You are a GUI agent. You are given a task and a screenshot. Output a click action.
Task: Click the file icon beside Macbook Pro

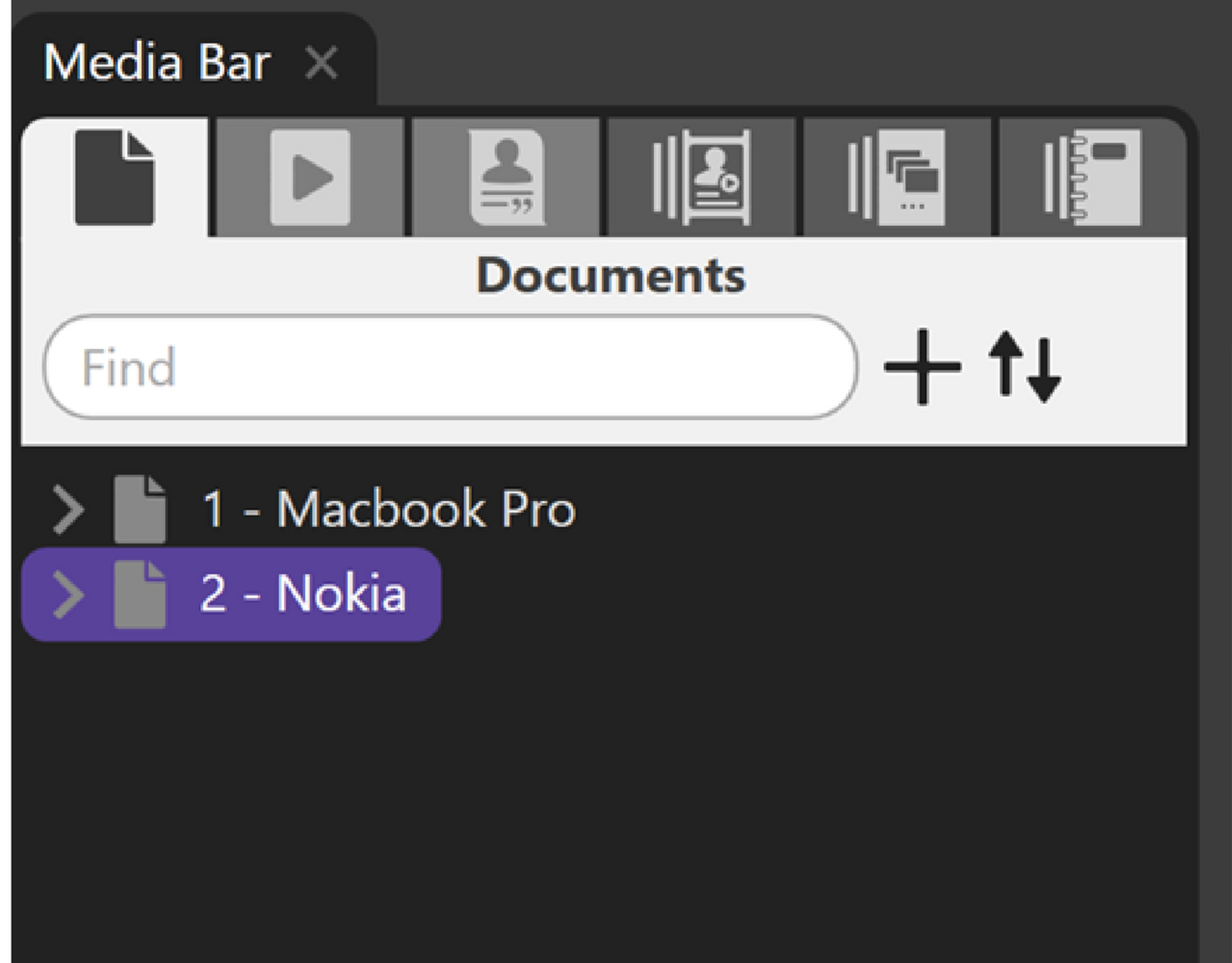point(139,510)
